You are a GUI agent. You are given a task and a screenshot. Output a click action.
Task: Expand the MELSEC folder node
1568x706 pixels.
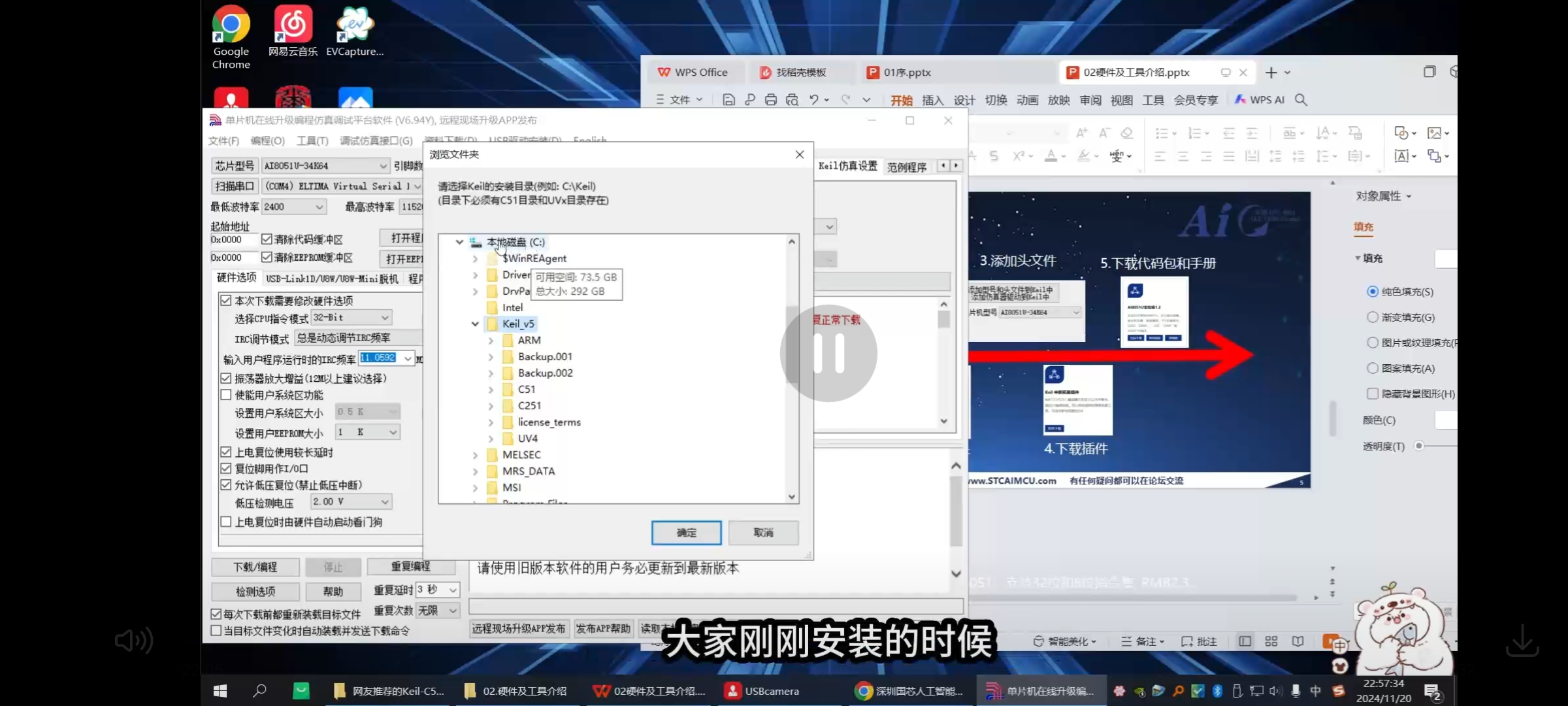475,455
